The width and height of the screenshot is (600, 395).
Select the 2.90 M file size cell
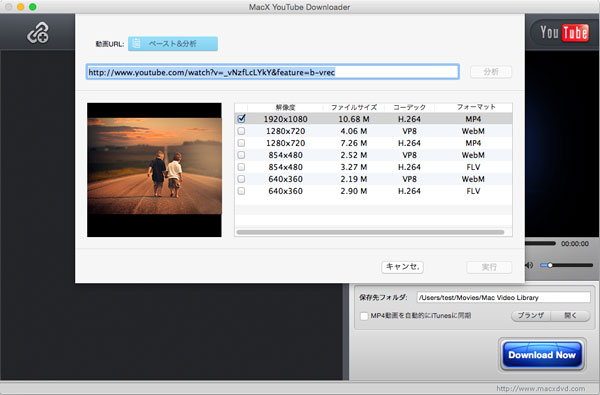(x=354, y=191)
